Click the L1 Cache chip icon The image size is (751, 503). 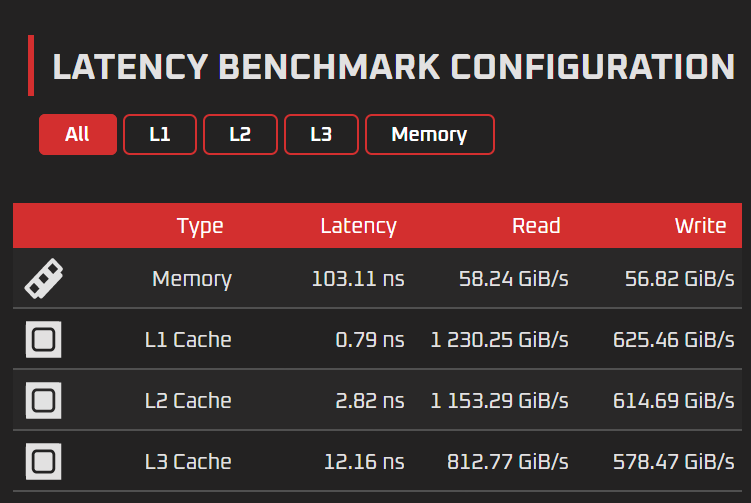point(44,340)
